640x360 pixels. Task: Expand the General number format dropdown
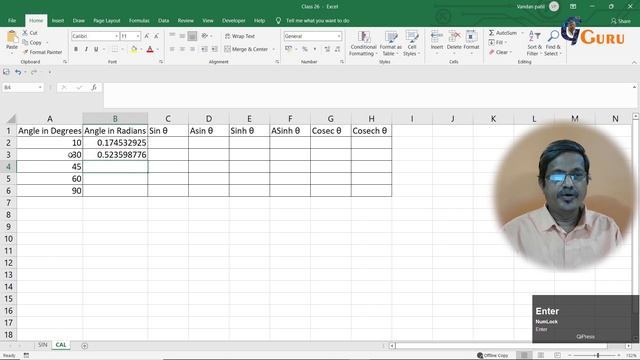339,36
